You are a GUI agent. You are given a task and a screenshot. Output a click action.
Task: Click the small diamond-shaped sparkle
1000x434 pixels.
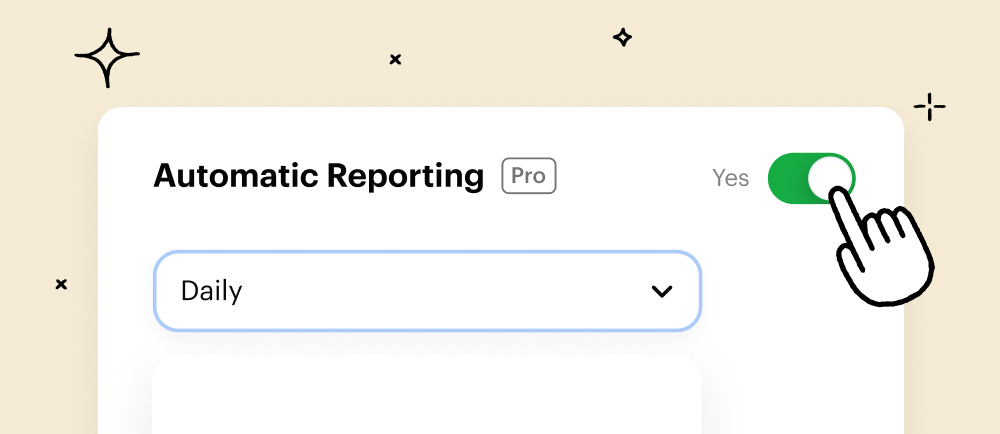point(622,38)
